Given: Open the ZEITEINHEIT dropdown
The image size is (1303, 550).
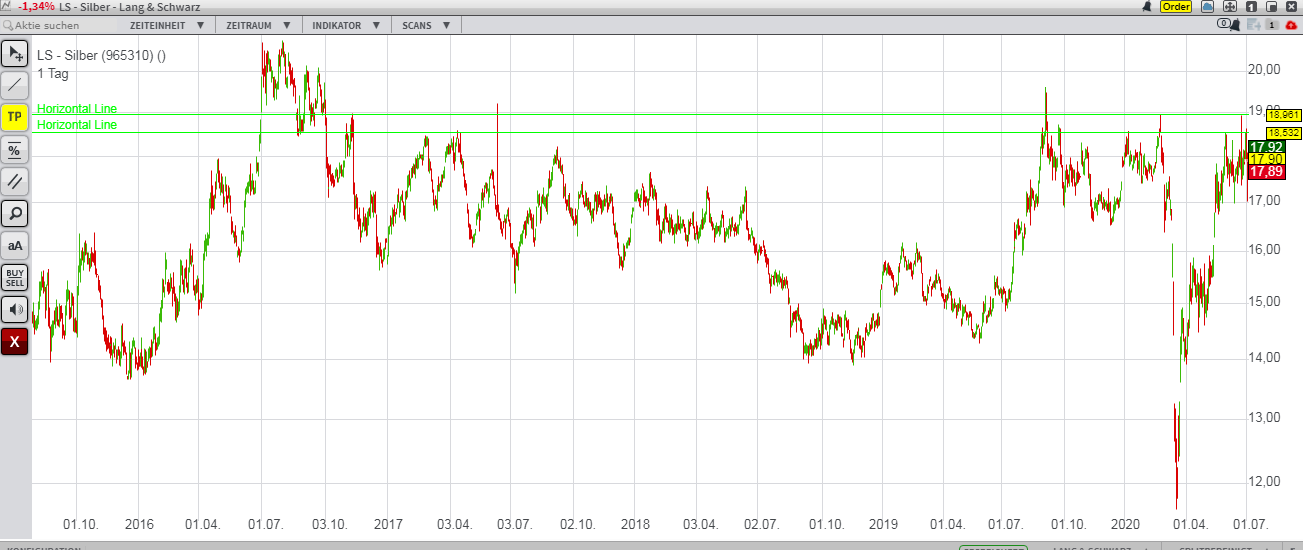Looking at the screenshot, I should (168, 25).
